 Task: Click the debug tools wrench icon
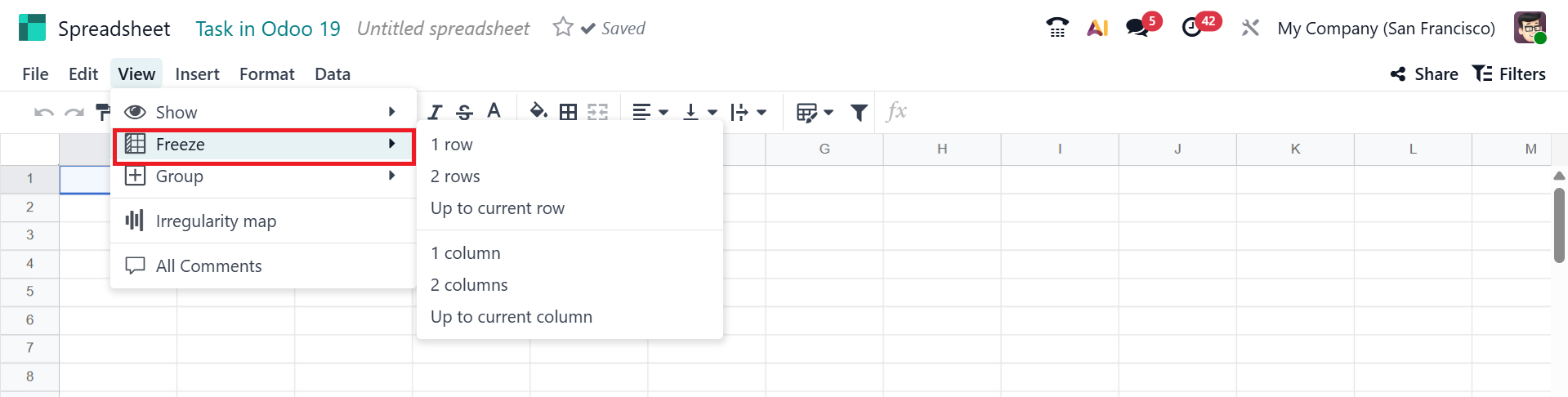click(x=1250, y=28)
